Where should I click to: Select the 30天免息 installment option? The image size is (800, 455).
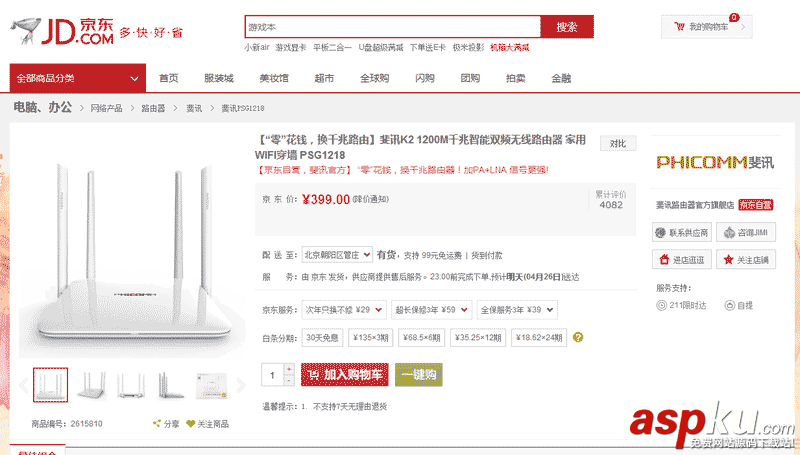tap(323, 338)
